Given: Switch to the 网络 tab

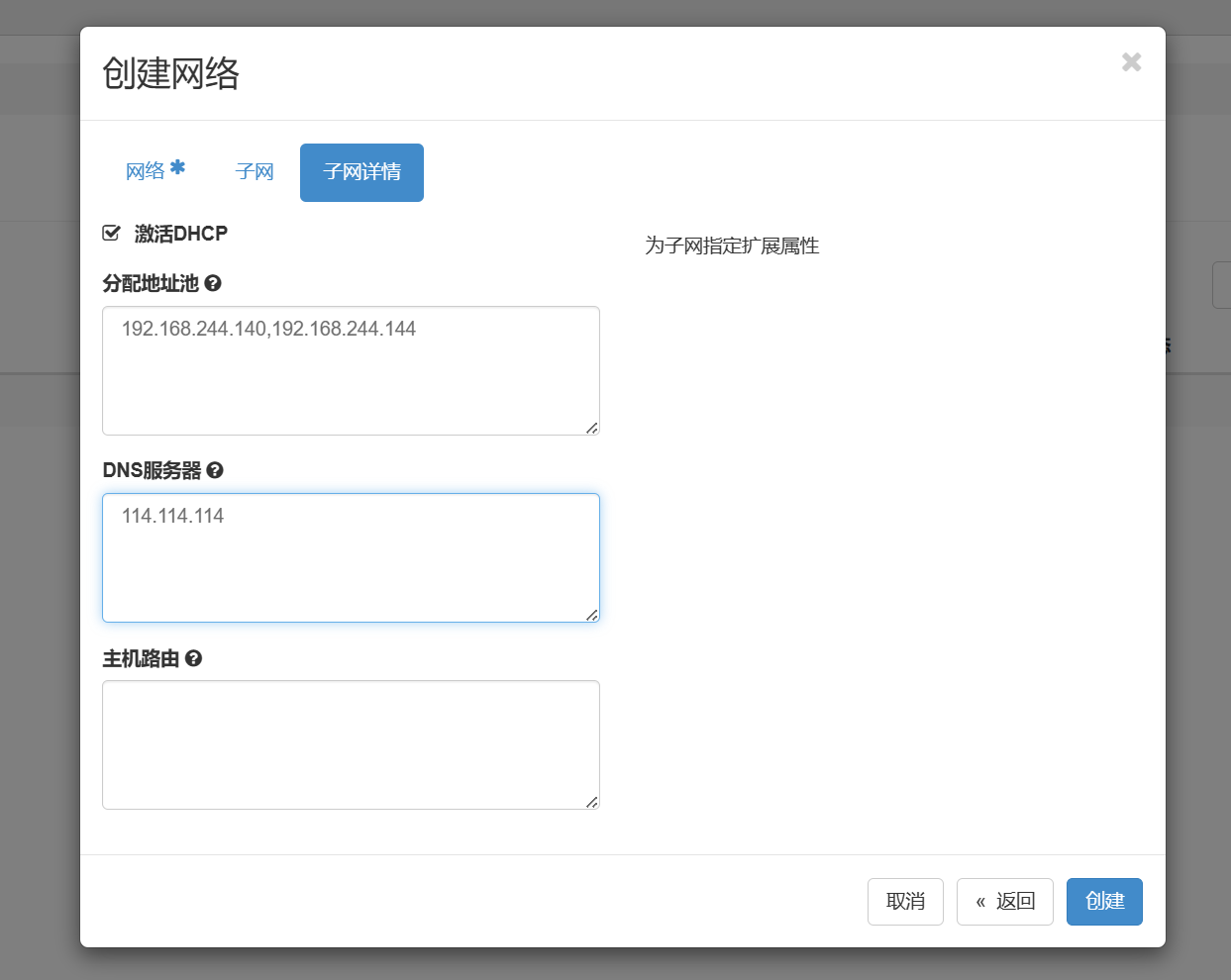Looking at the screenshot, I should pos(146,172).
